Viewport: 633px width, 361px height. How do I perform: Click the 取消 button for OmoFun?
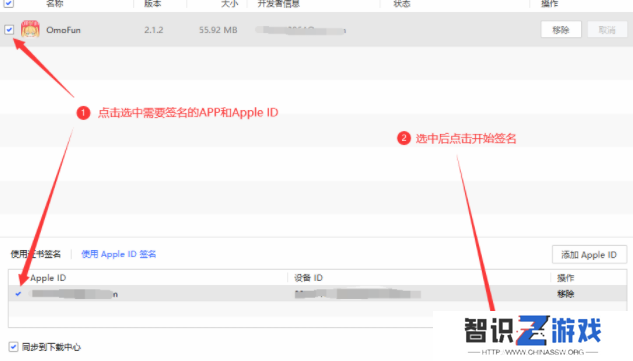coord(607,29)
